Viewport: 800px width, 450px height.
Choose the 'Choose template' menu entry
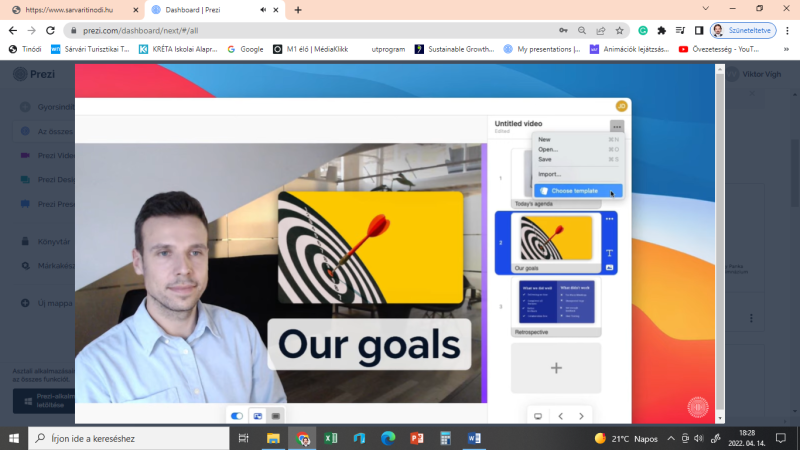(579, 190)
